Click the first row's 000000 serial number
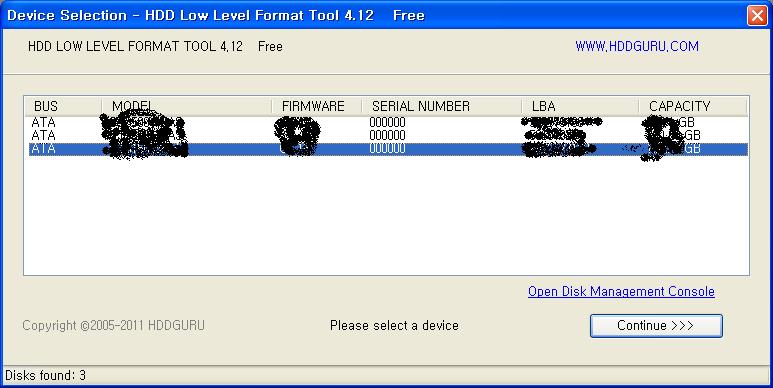This screenshot has height=388, width=773. point(387,122)
